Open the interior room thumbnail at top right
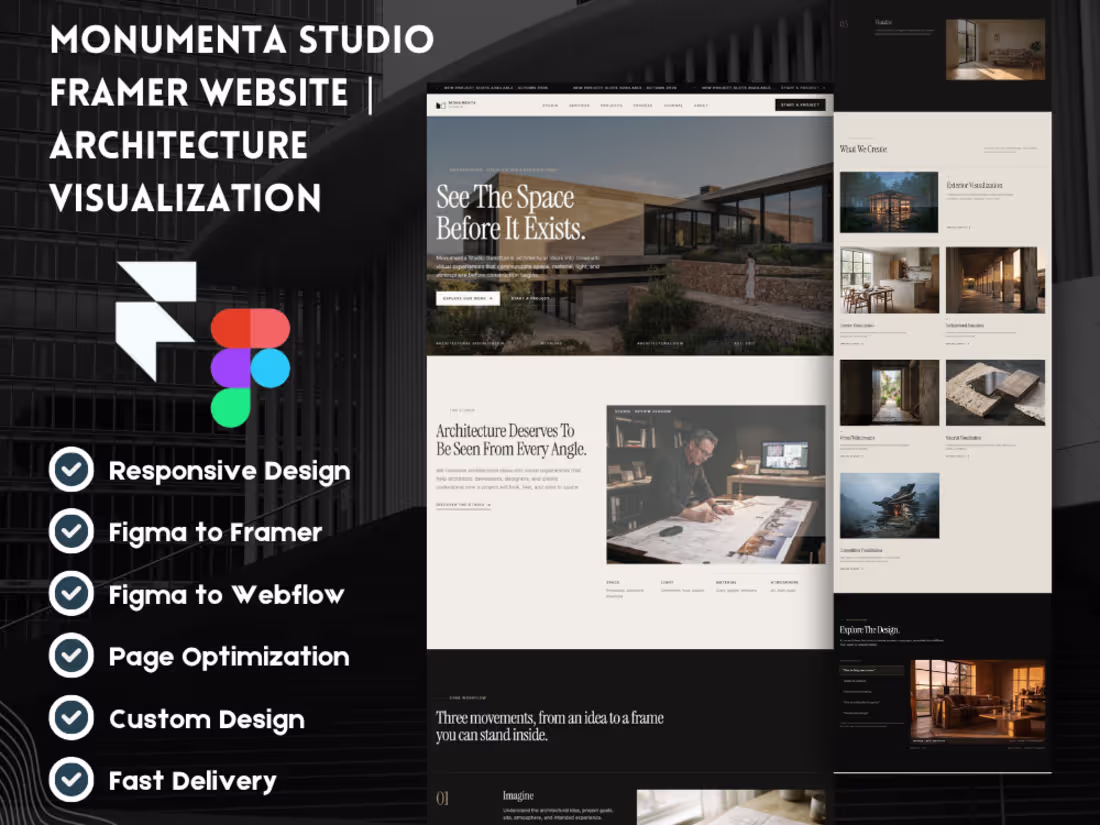 click(x=995, y=49)
